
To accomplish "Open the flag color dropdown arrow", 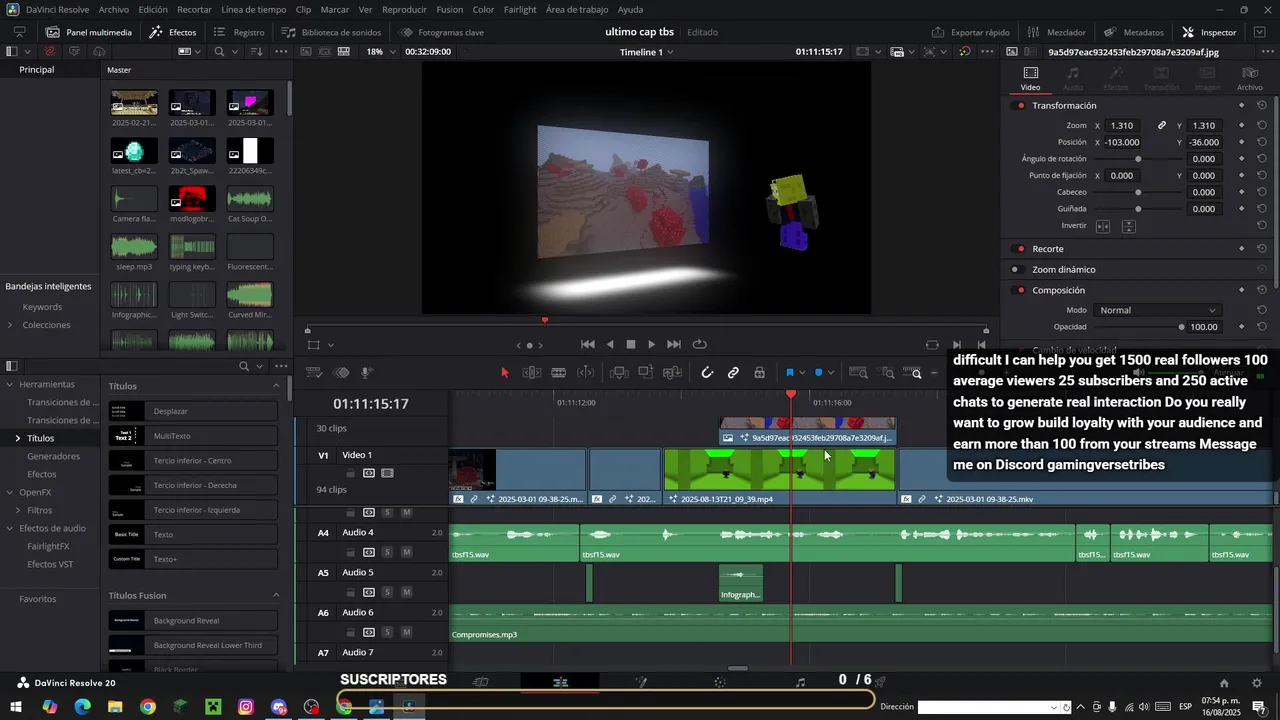I will coord(802,373).
